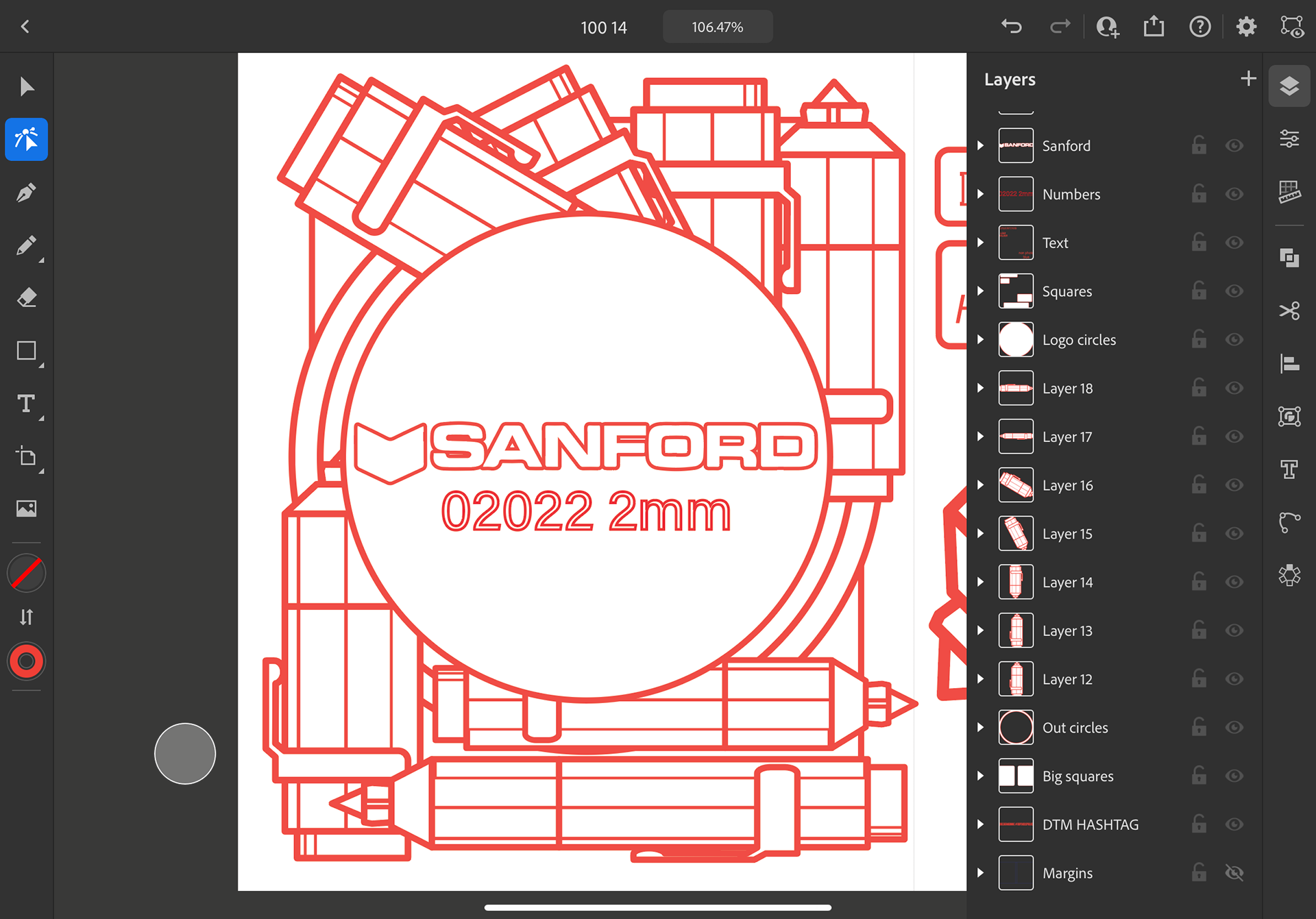1316x919 pixels.
Task: Select the Rectangle shape tool
Action: 27,351
